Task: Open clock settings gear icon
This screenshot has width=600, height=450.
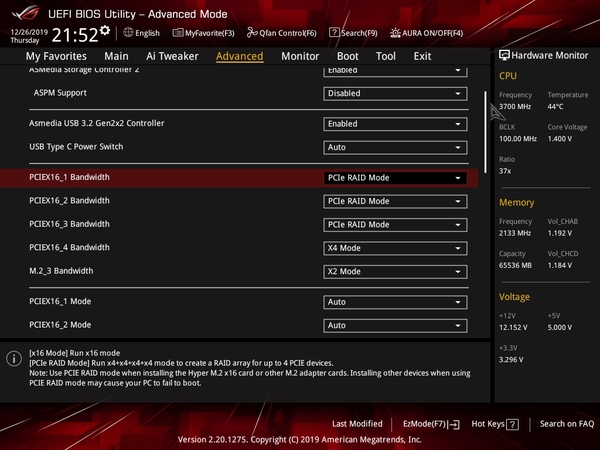Action: pyautogui.click(x=105, y=31)
